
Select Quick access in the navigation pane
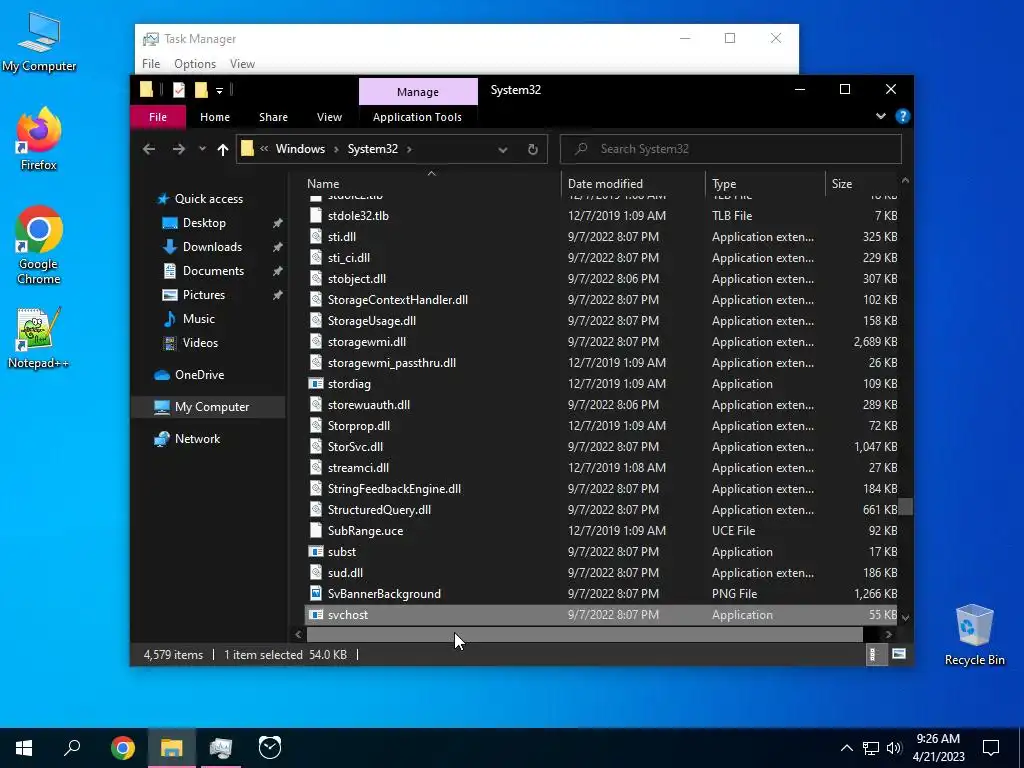coord(209,199)
